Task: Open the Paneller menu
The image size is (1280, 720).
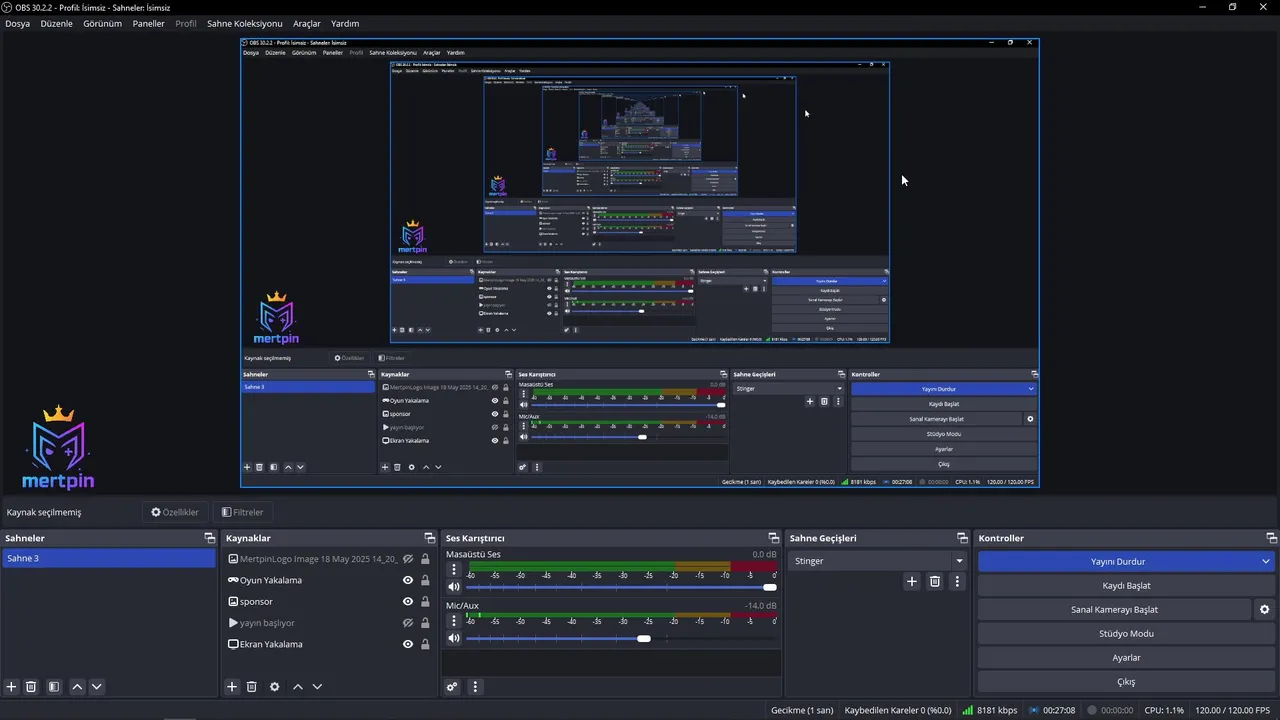Action: coord(148,23)
